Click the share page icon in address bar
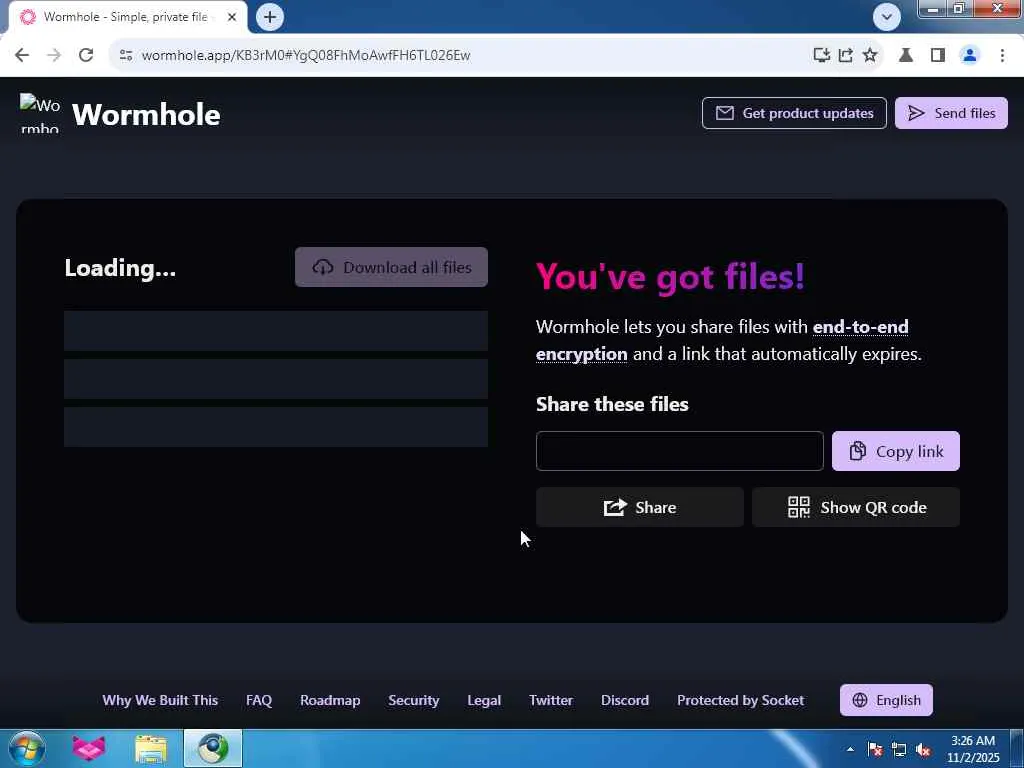Viewport: 1024px width, 768px height. pos(846,56)
